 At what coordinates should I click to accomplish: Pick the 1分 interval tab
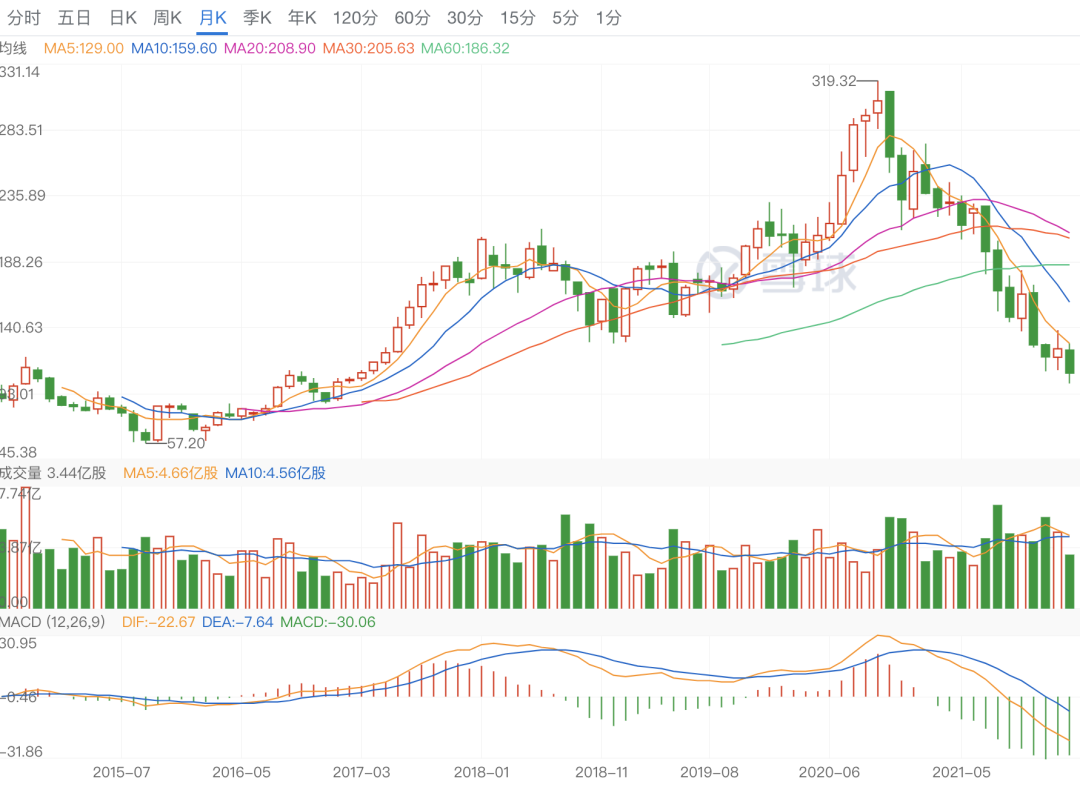click(x=608, y=17)
